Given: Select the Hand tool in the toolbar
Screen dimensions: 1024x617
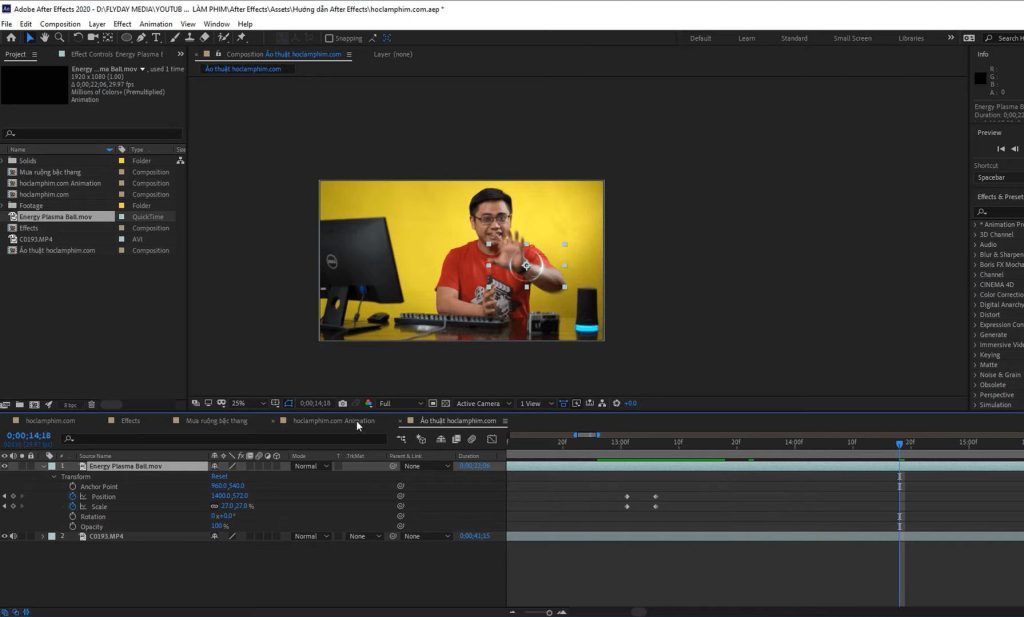Looking at the screenshot, I should (44, 39).
